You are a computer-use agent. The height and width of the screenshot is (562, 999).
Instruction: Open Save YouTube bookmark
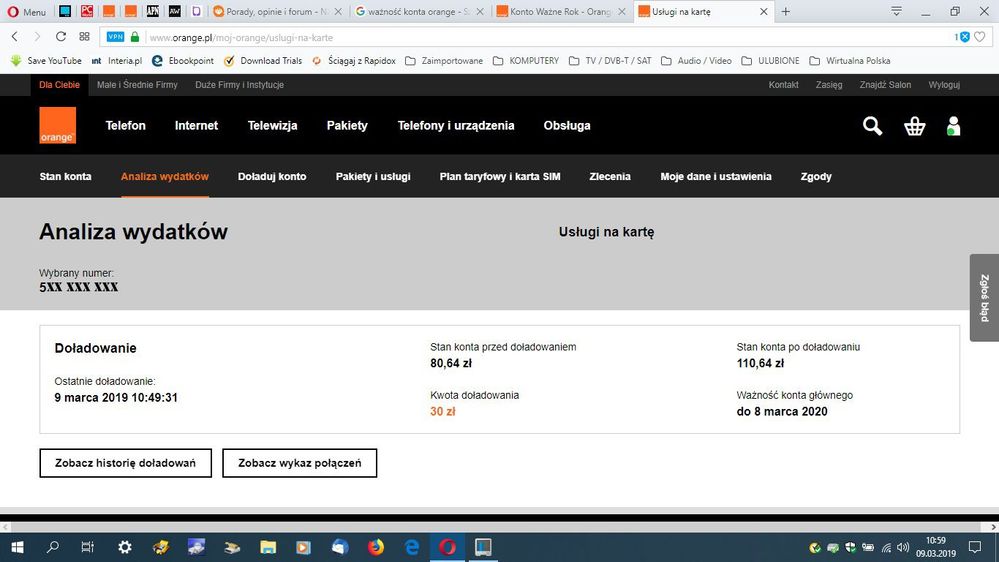pyautogui.click(x=46, y=61)
